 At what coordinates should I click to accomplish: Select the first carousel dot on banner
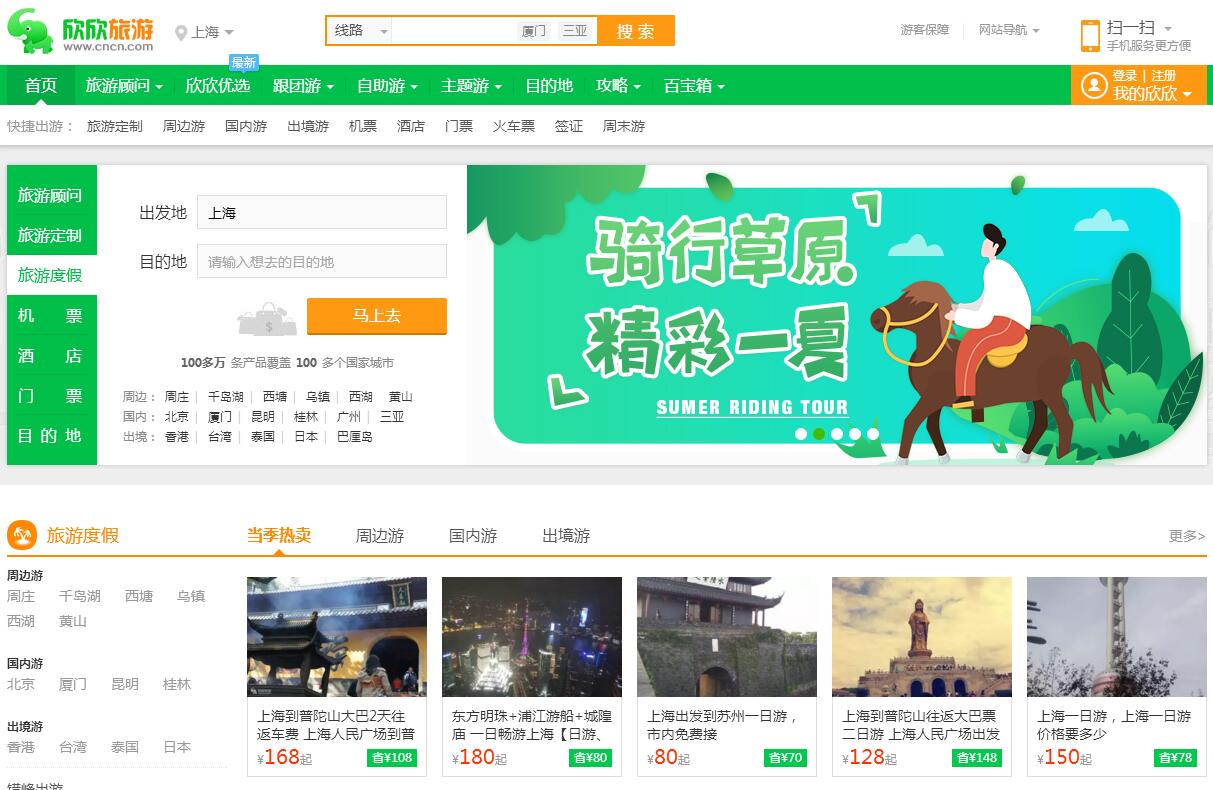801,434
